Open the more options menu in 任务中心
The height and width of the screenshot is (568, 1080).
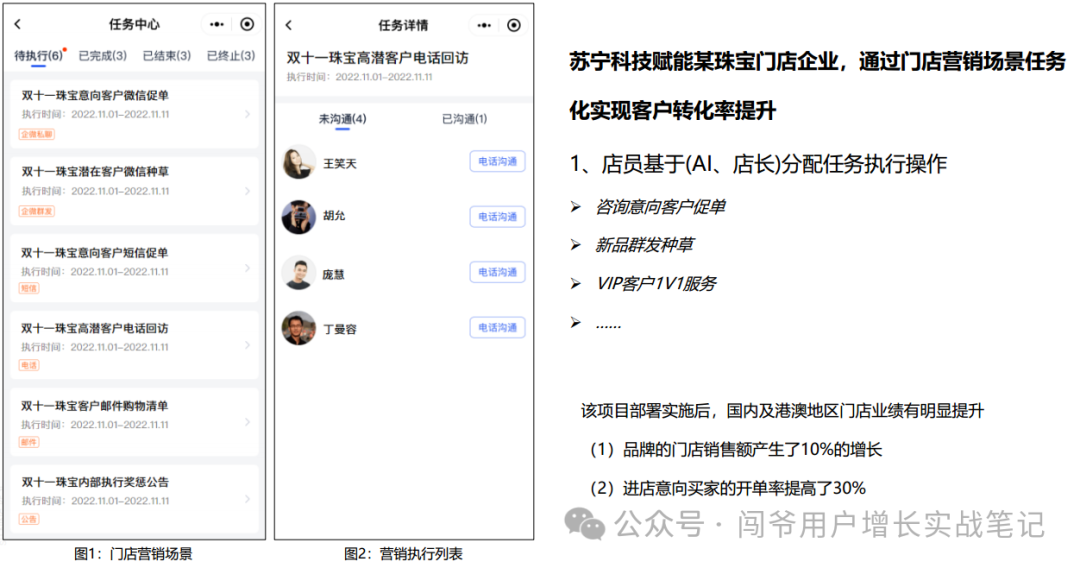[217, 24]
